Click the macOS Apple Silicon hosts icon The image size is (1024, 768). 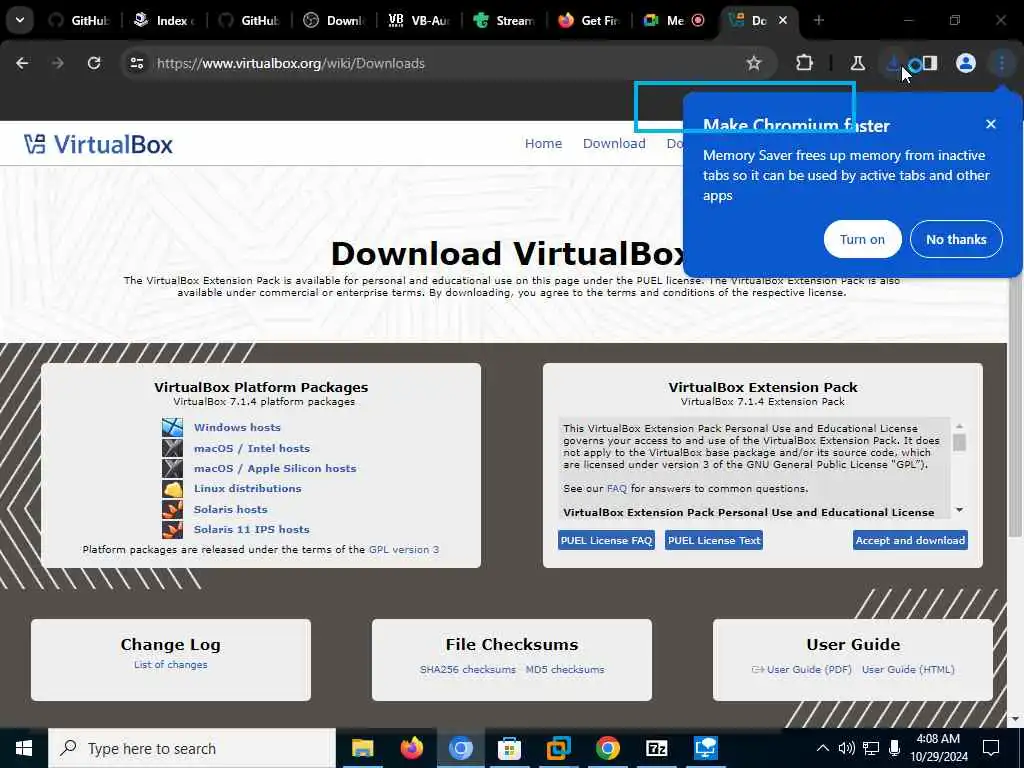172,468
